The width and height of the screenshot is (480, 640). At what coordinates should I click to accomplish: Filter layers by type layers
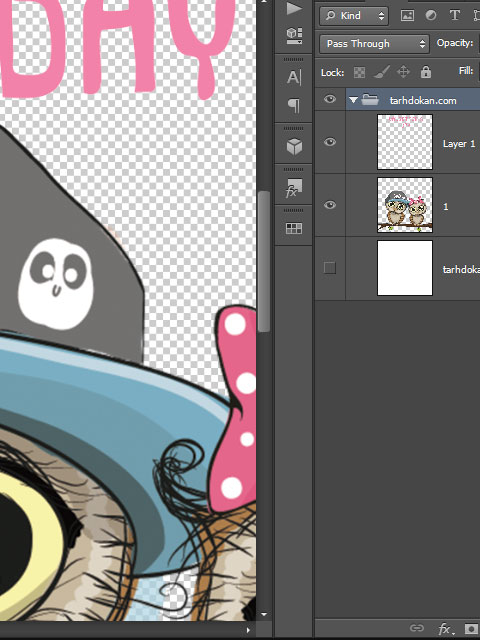(x=454, y=16)
